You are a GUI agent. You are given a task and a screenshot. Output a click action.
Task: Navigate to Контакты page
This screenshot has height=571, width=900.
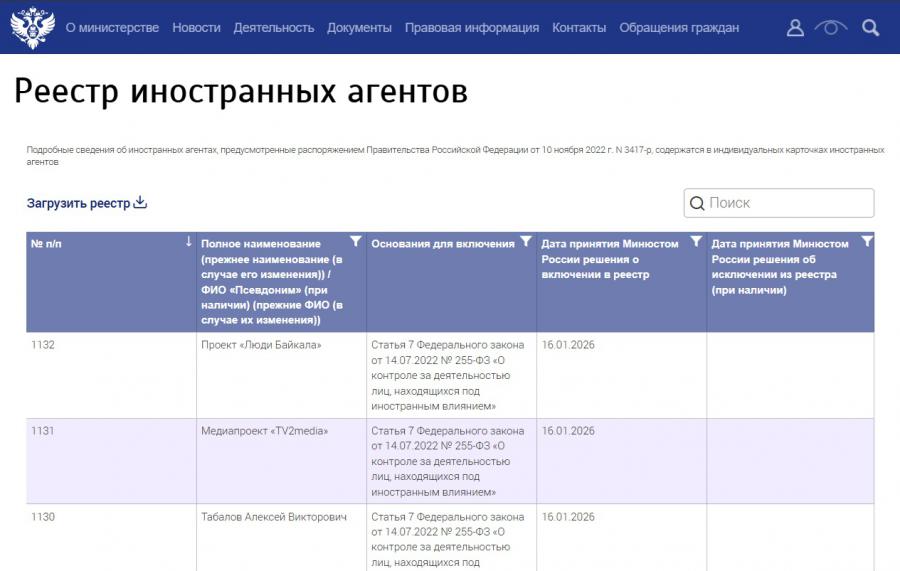(x=579, y=28)
